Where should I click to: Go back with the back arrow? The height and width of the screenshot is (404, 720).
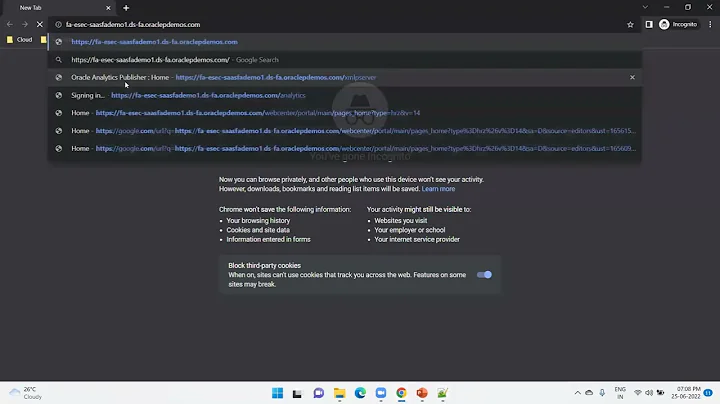(x=10, y=24)
